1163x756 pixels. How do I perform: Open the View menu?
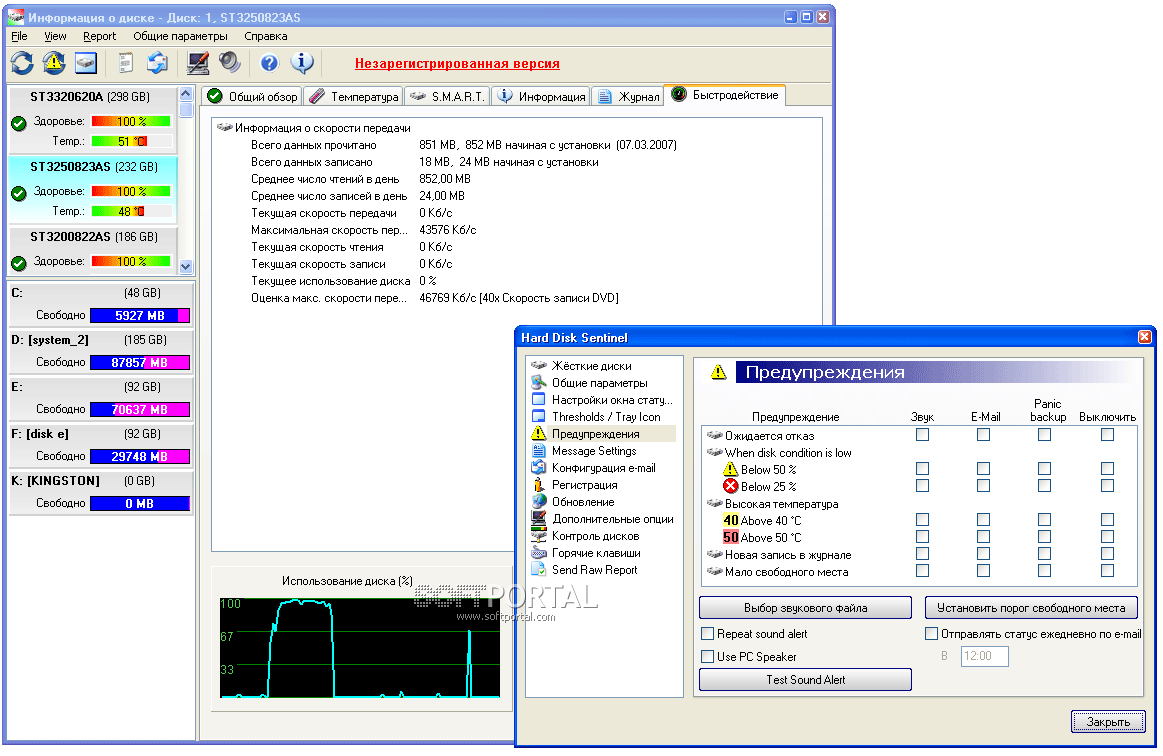(x=55, y=36)
